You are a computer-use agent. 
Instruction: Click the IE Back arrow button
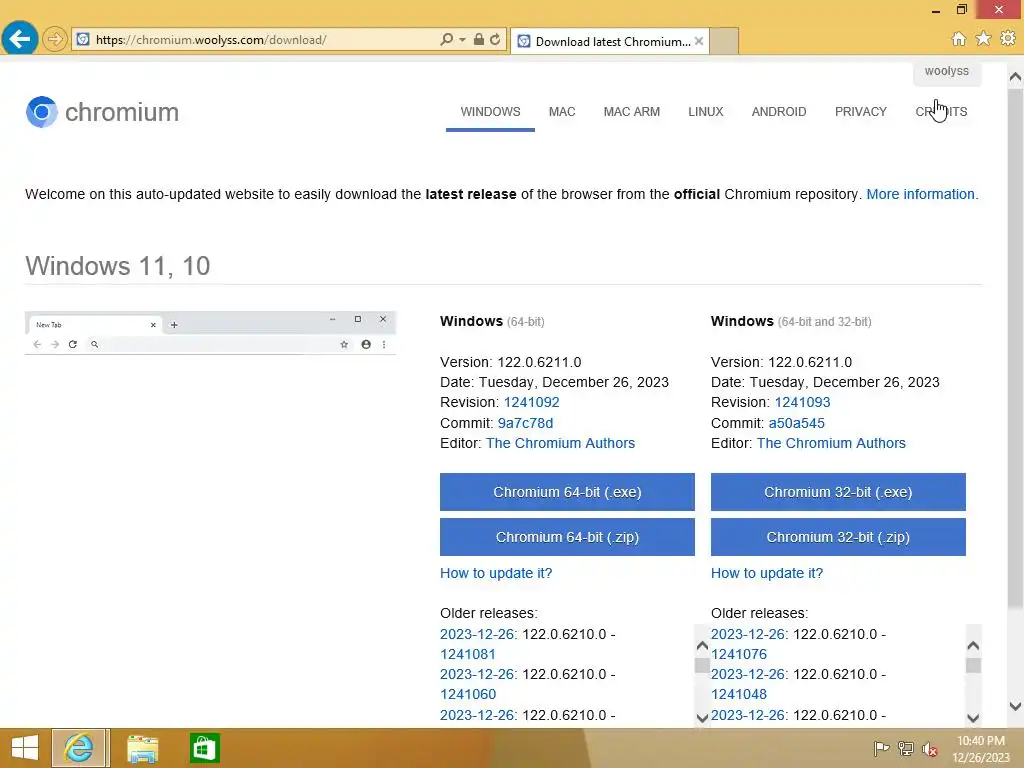[x=20, y=39]
